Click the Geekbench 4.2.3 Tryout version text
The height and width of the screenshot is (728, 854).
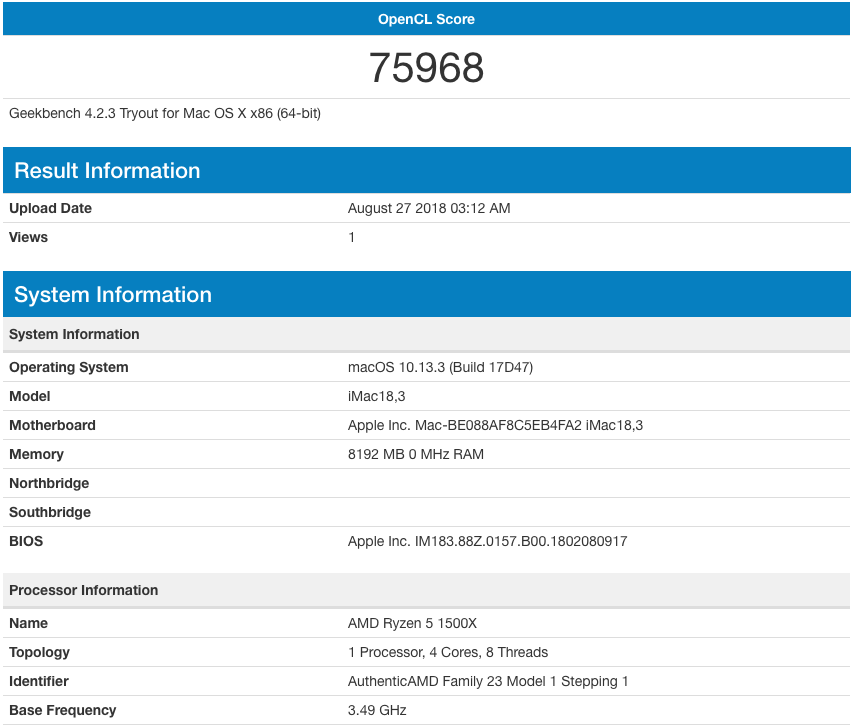[165, 113]
